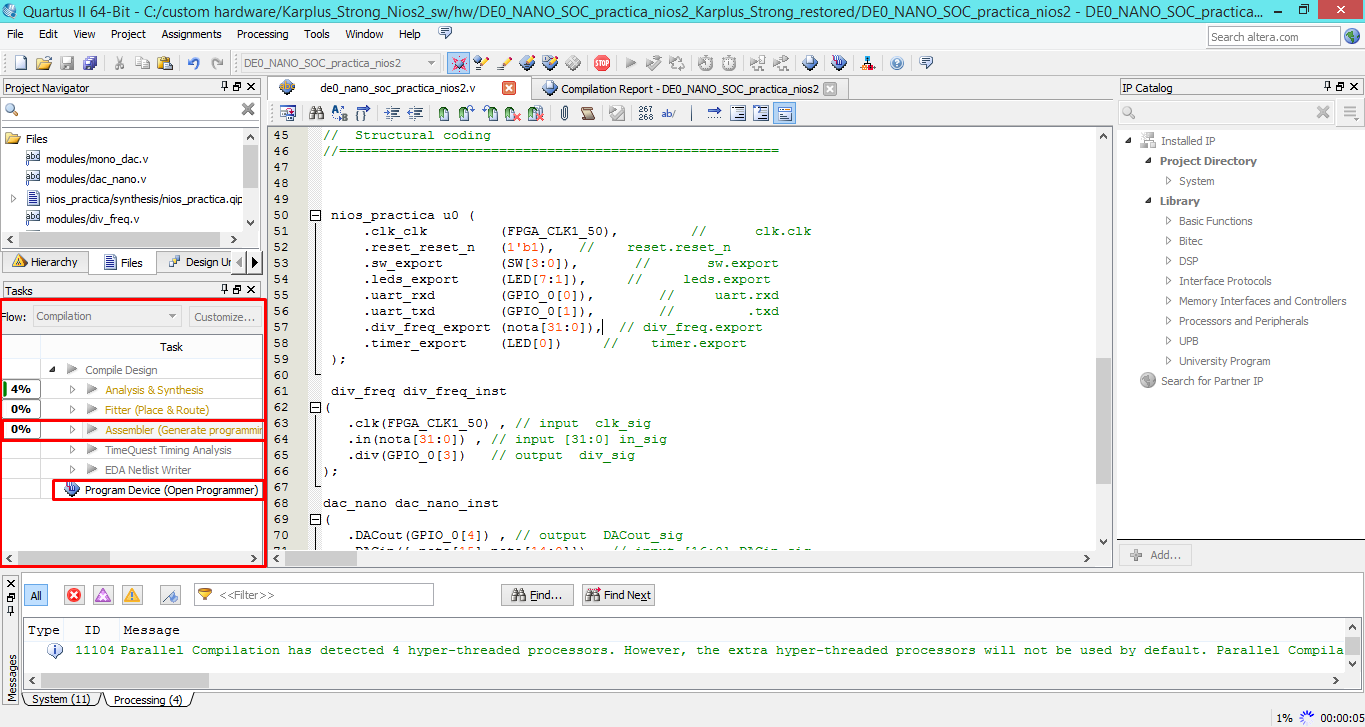
Task: Collapse the Compile Design task tree
Action: coord(52,370)
